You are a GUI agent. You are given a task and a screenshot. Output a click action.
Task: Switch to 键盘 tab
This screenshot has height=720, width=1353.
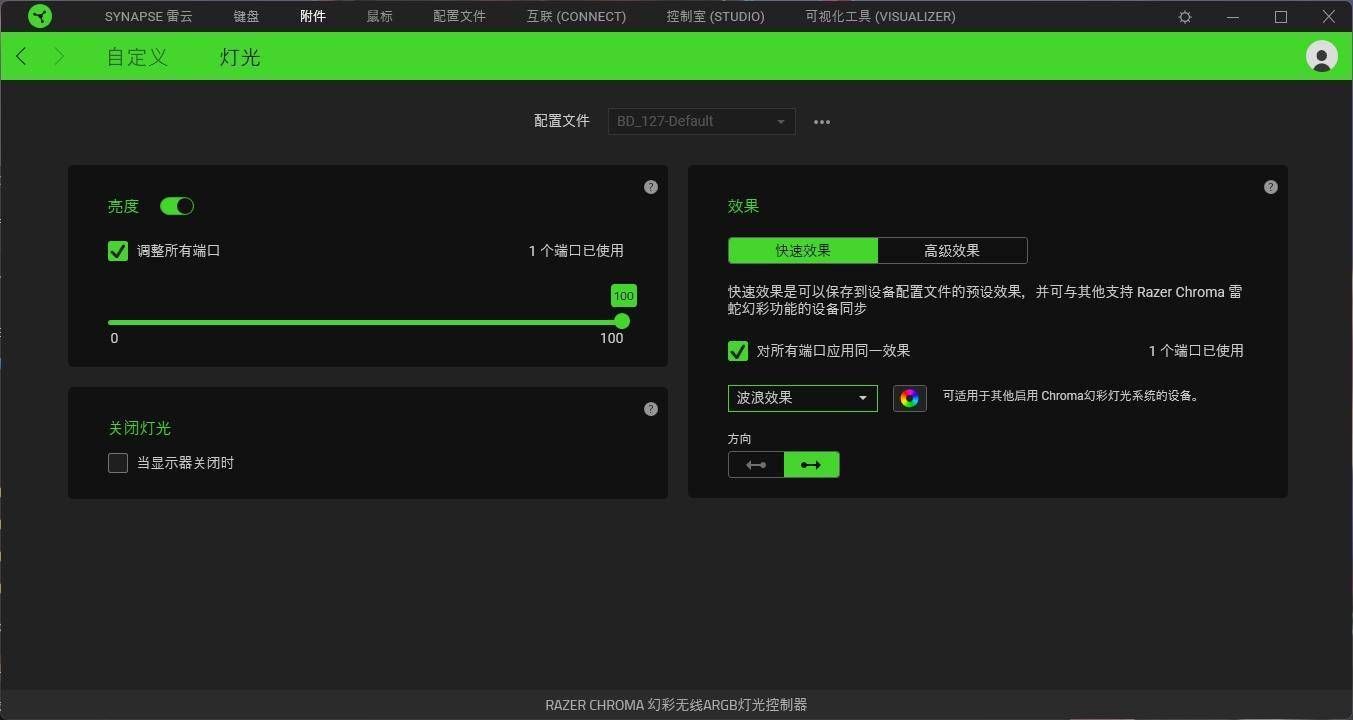[x=246, y=17]
